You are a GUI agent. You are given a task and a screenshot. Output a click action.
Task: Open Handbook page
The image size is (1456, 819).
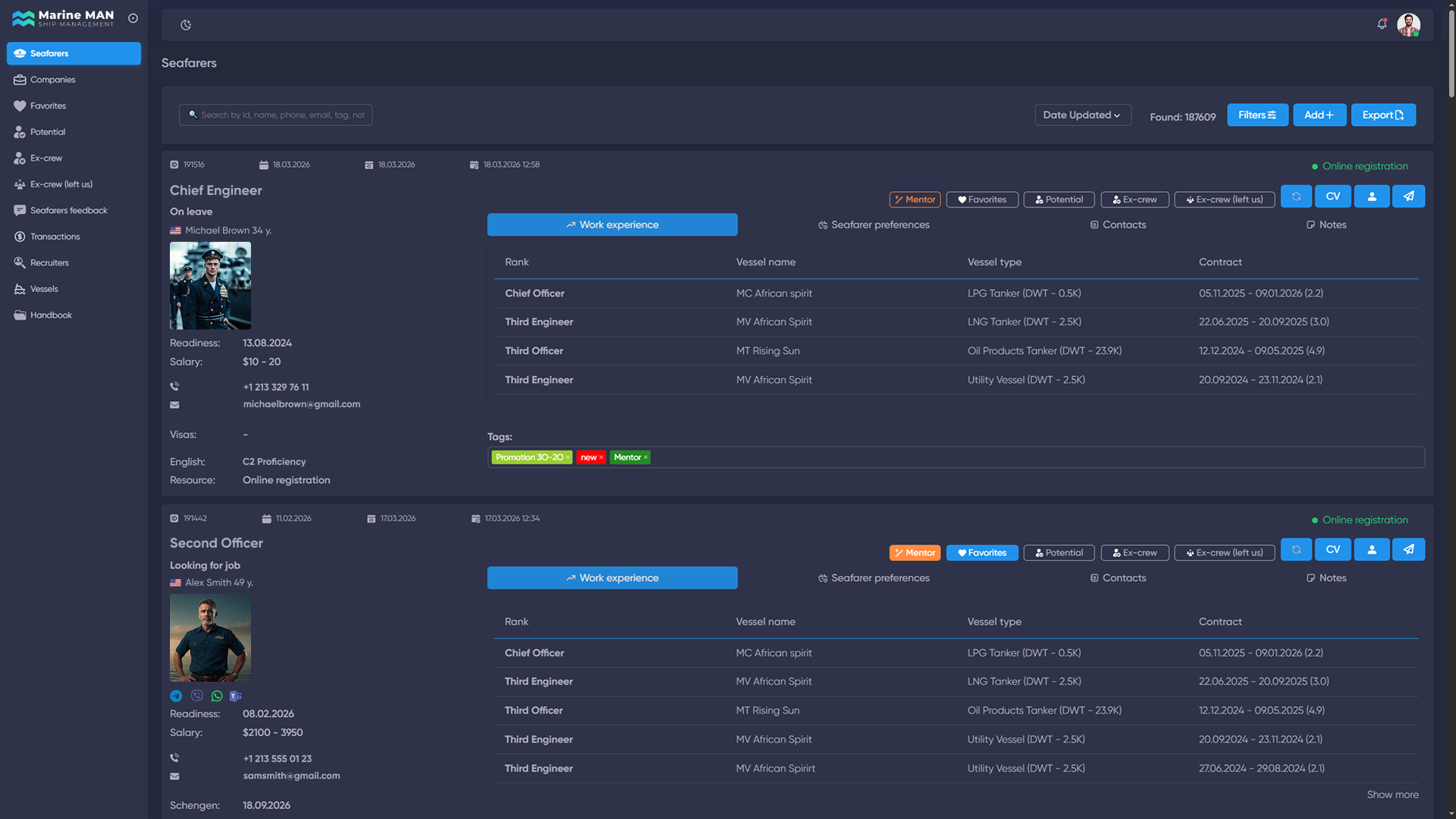coord(74,315)
